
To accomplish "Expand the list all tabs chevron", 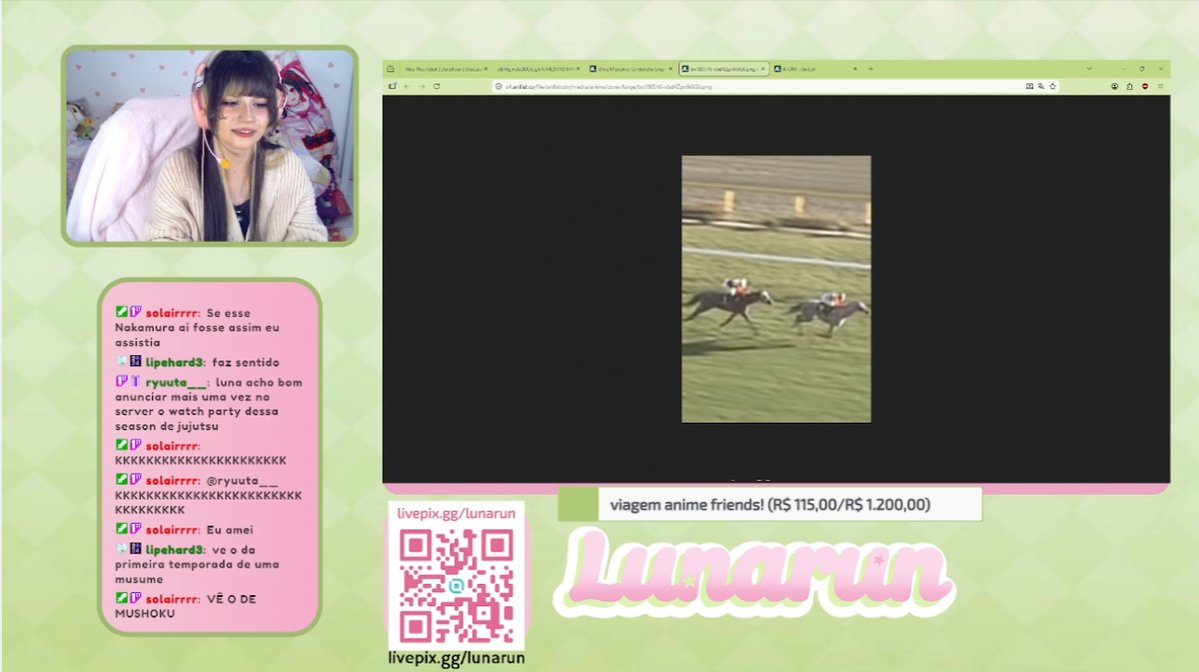I will [x=1089, y=69].
